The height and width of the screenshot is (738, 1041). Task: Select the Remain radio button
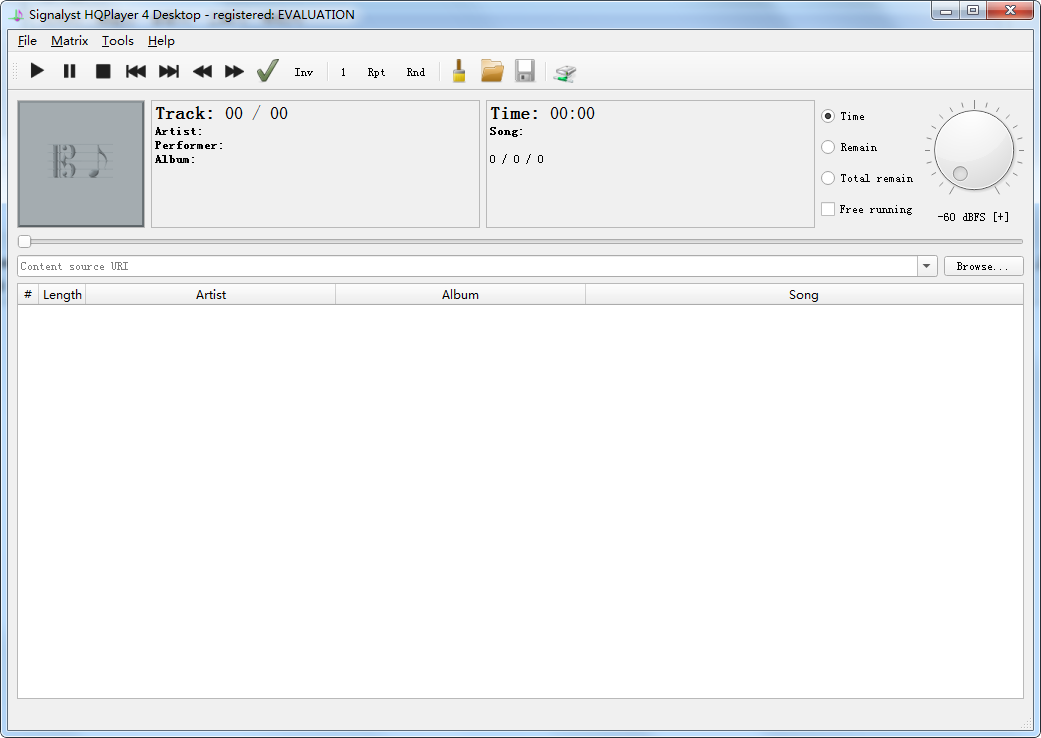pyautogui.click(x=828, y=147)
